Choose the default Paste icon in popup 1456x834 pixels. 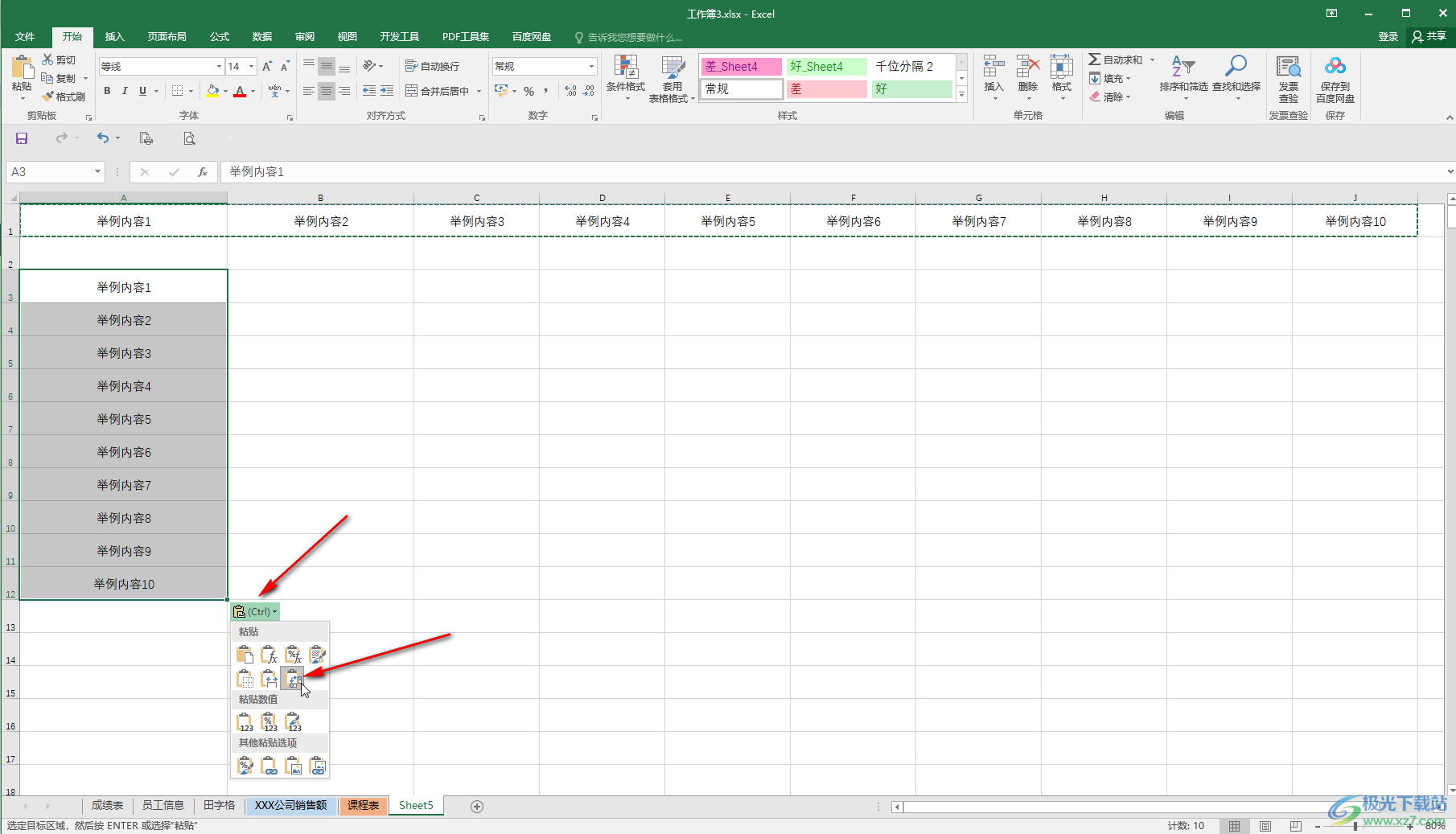[x=245, y=655]
